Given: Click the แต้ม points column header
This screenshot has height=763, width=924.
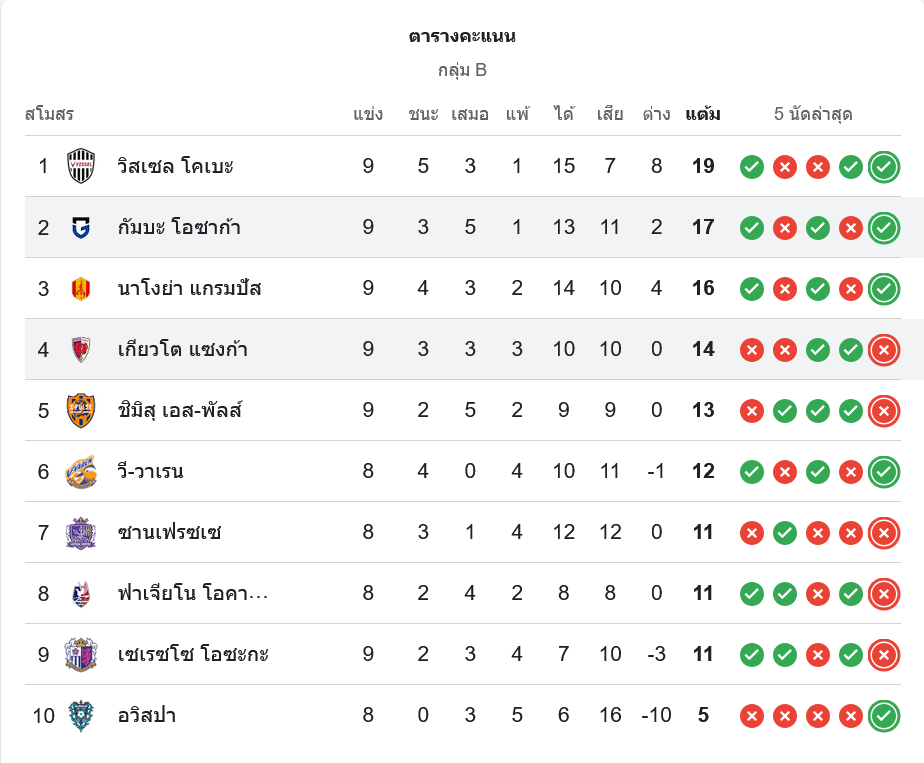Looking at the screenshot, I should tap(703, 114).
